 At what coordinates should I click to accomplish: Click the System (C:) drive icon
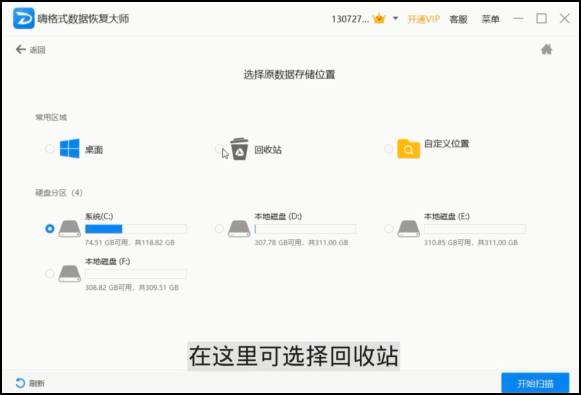[x=70, y=229]
